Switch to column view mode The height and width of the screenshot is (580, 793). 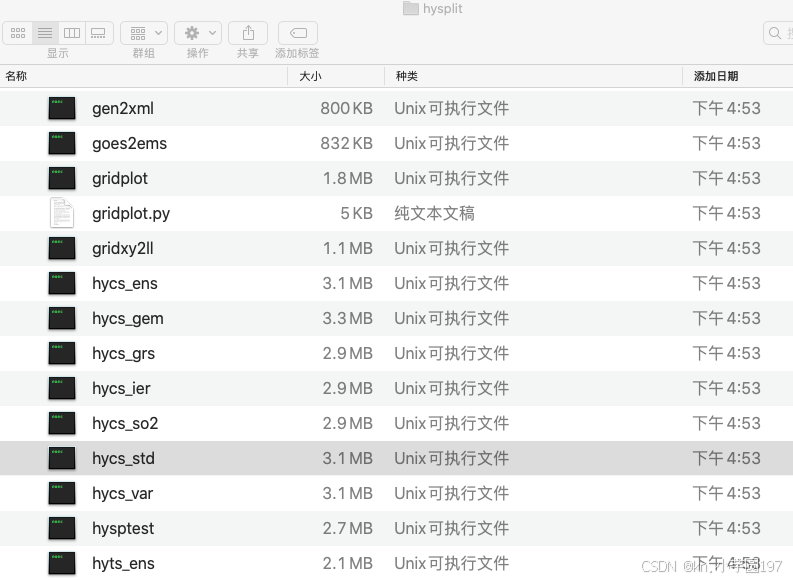[x=72, y=33]
